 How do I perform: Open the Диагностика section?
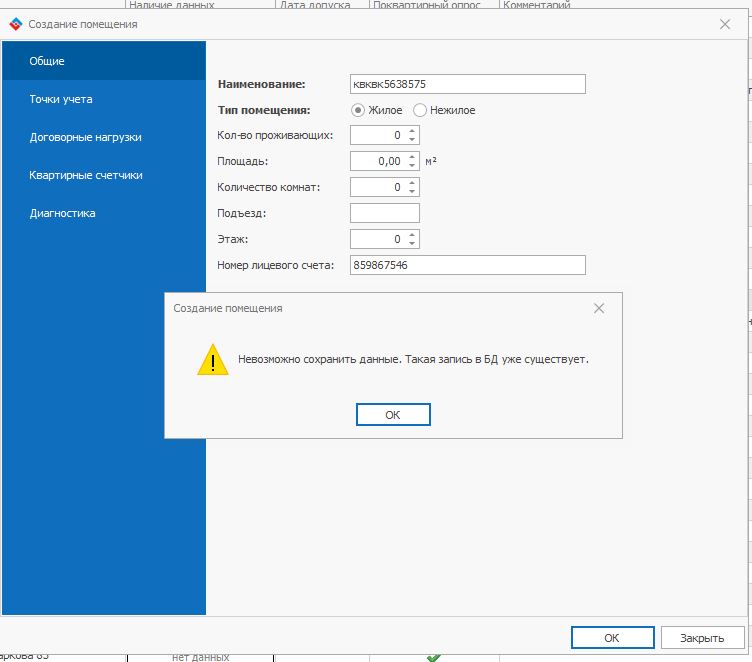pos(62,213)
